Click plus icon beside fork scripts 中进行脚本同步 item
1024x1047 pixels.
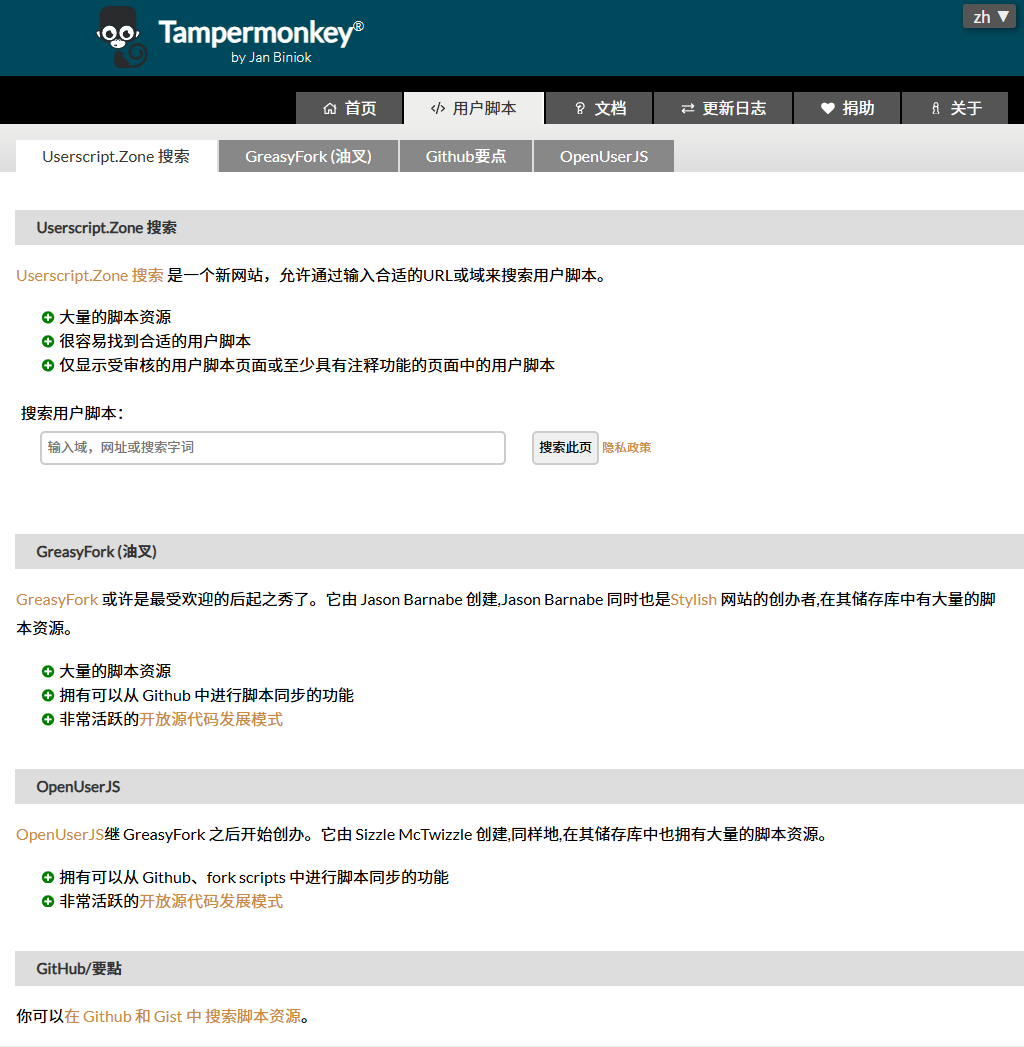point(47,877)
